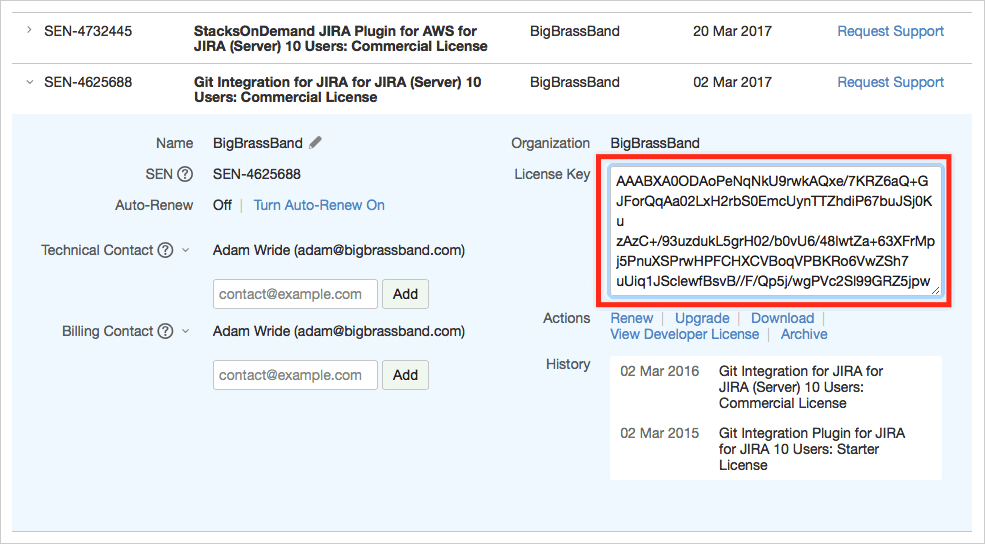Open the Technical Contact help icon
Screen dimensions: 985x544
(x=166, y=250)
